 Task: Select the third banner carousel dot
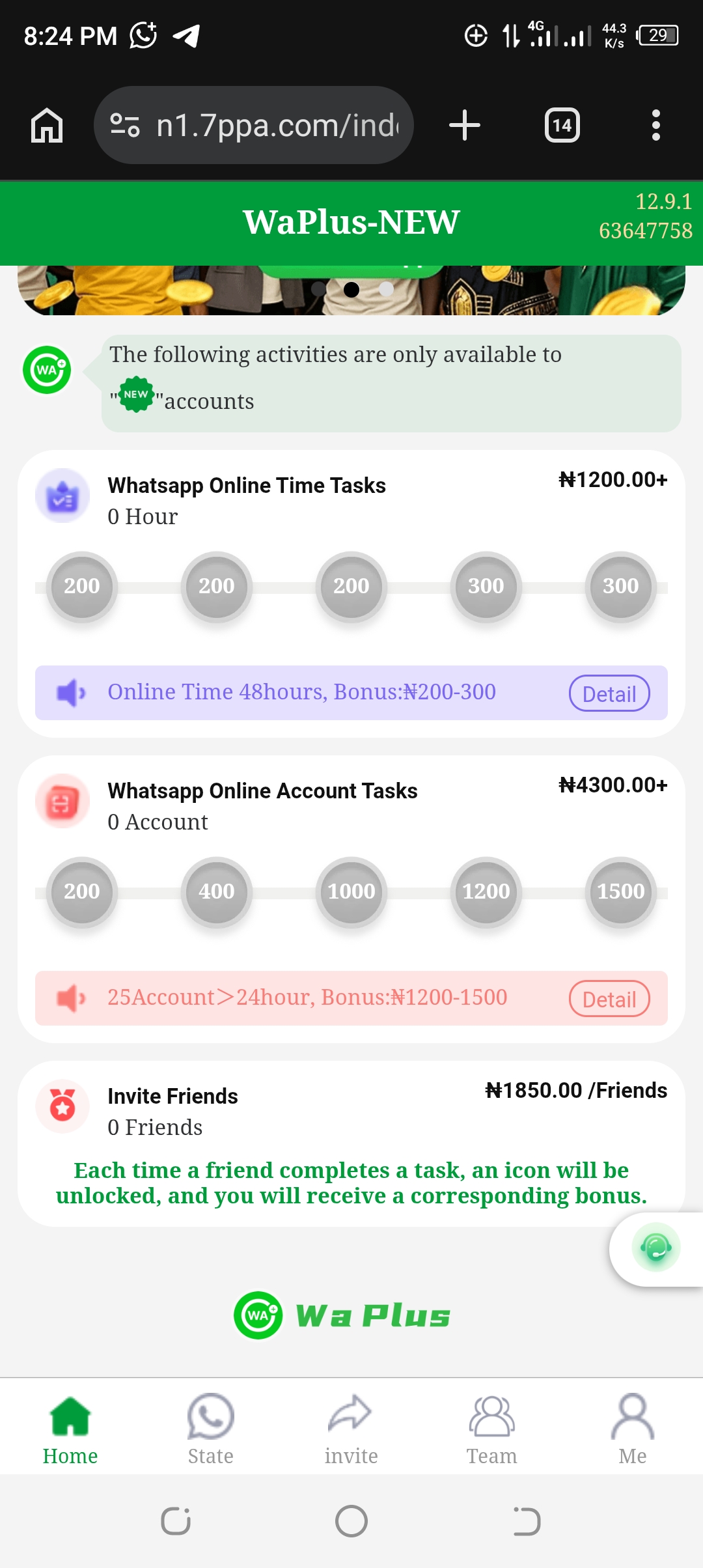click(x=386, y=289)
